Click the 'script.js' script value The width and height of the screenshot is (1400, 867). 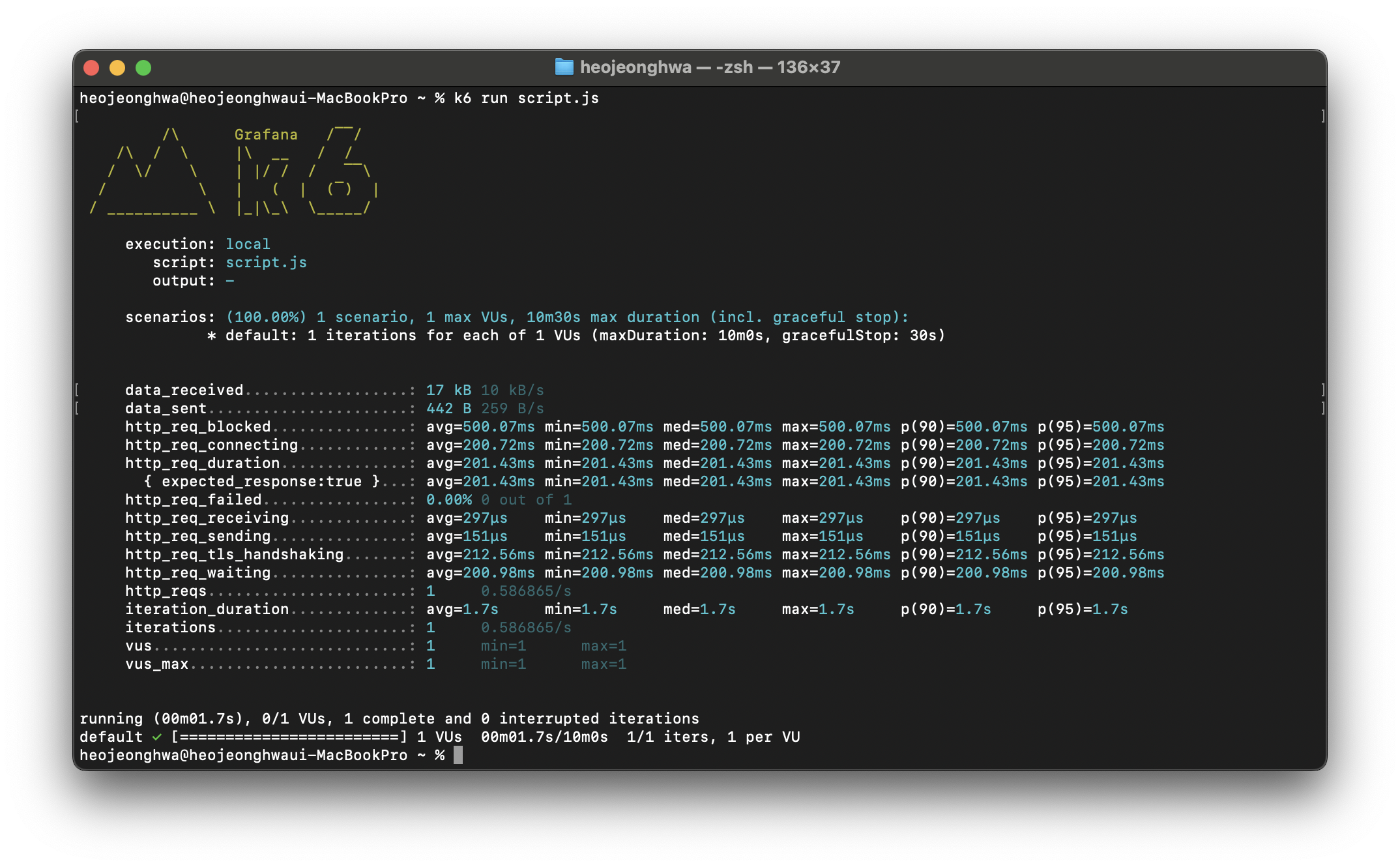pyautogui.click(x=266, y=263)
